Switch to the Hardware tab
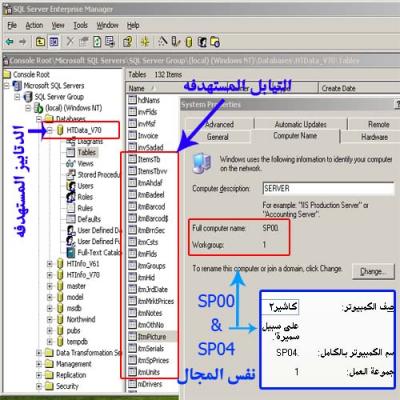The height and width of the screenshot is (400, 400). point(374,137)
